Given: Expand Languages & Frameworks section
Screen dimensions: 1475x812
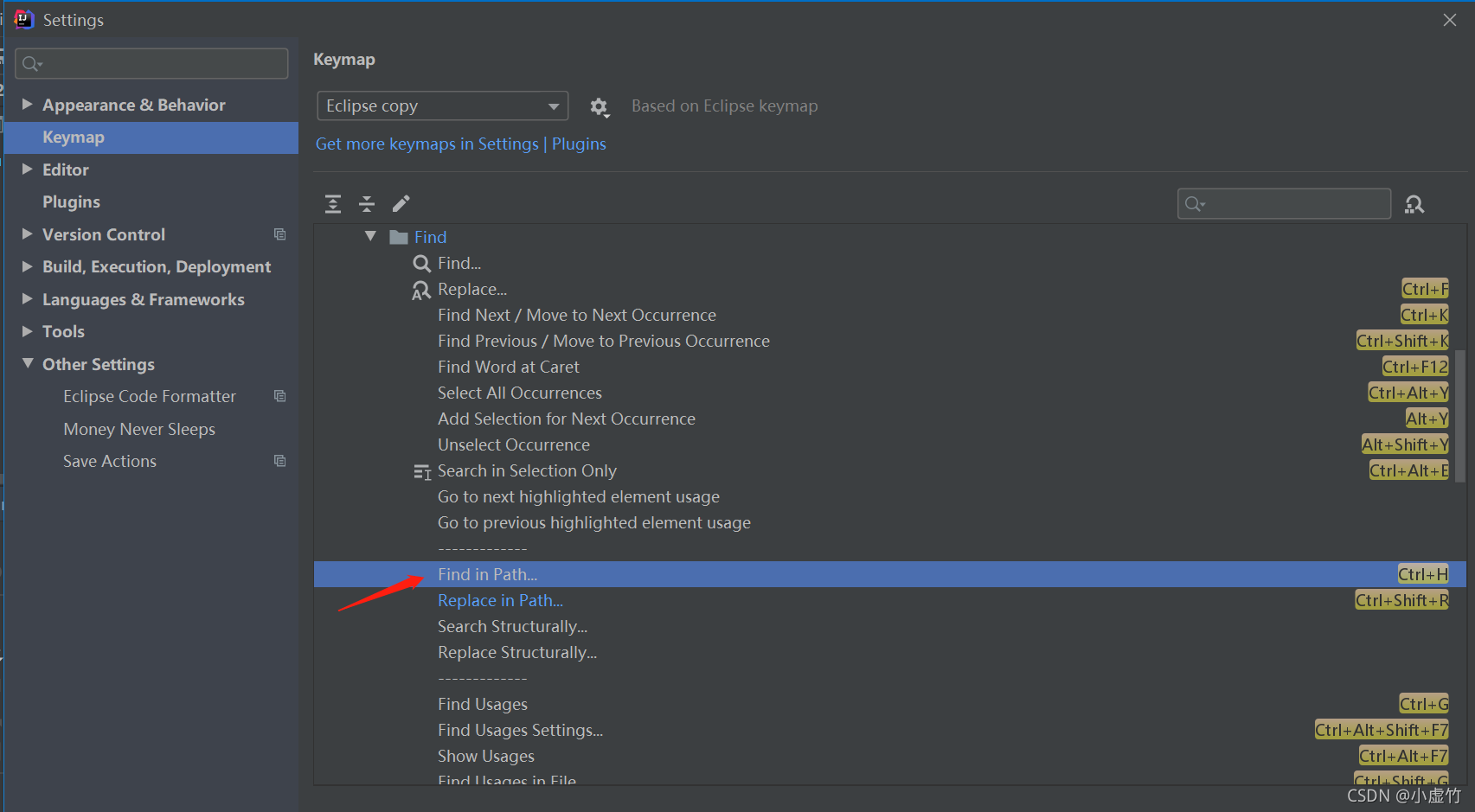Looking at the screenshot, I should pyautogui.click(x=27, y=299).
